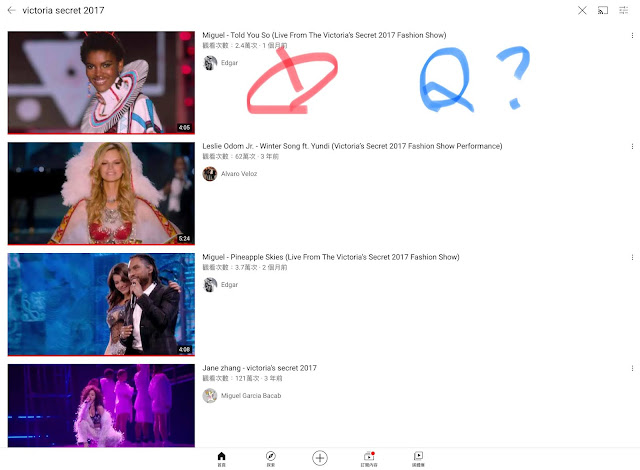This screenshot has width=640, height=470.
Task: Open title Leslie Odom Jr. - Winter Song
Action: click(x=352, y=146)
